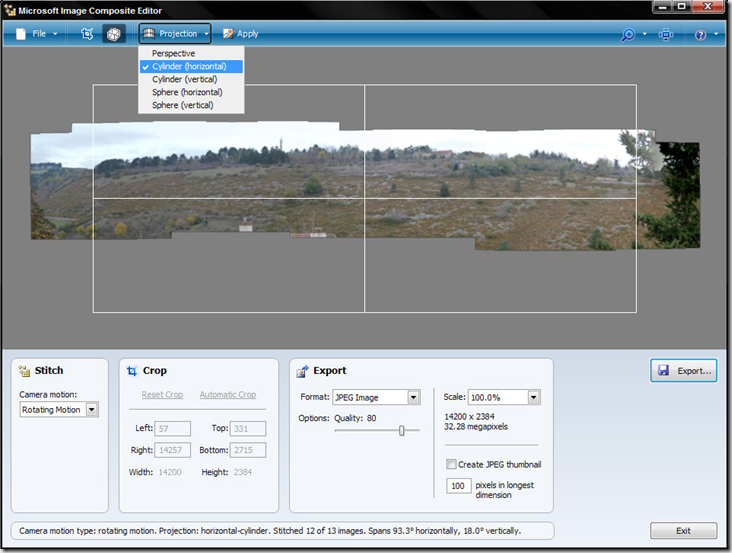Expand the Projection dropdown arrow
This screenshot has height=553, width=732.
pyautogui.click(x=206, y=34)
